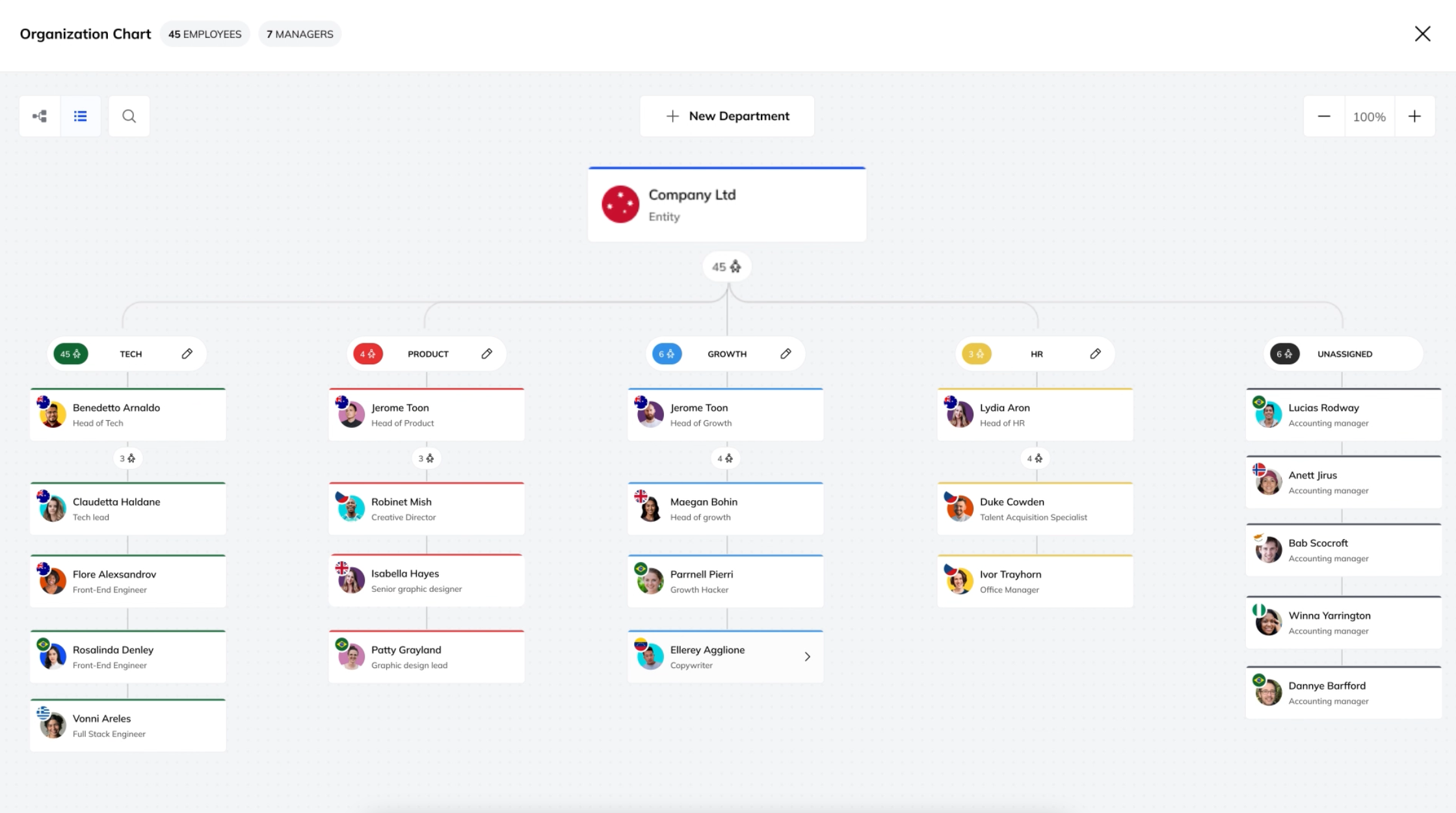Open Flore Alexsandrov card
Viewport: 1456px width, 813px height.
pyautogui.click(x=128, y=581)
